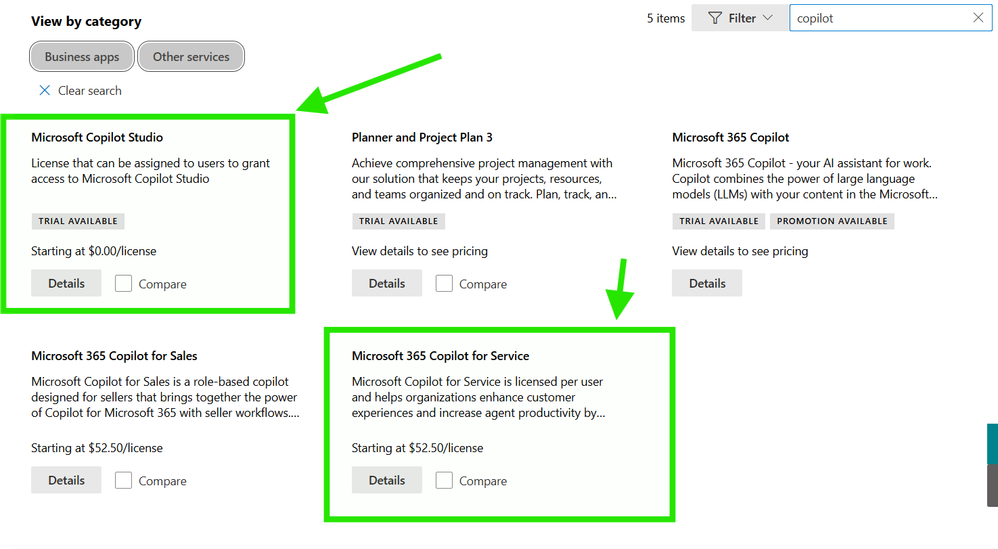The image size is (998, 549).
Task: Click the funnel filter icon
Action: pyautogui.click(x=715, y=18)
